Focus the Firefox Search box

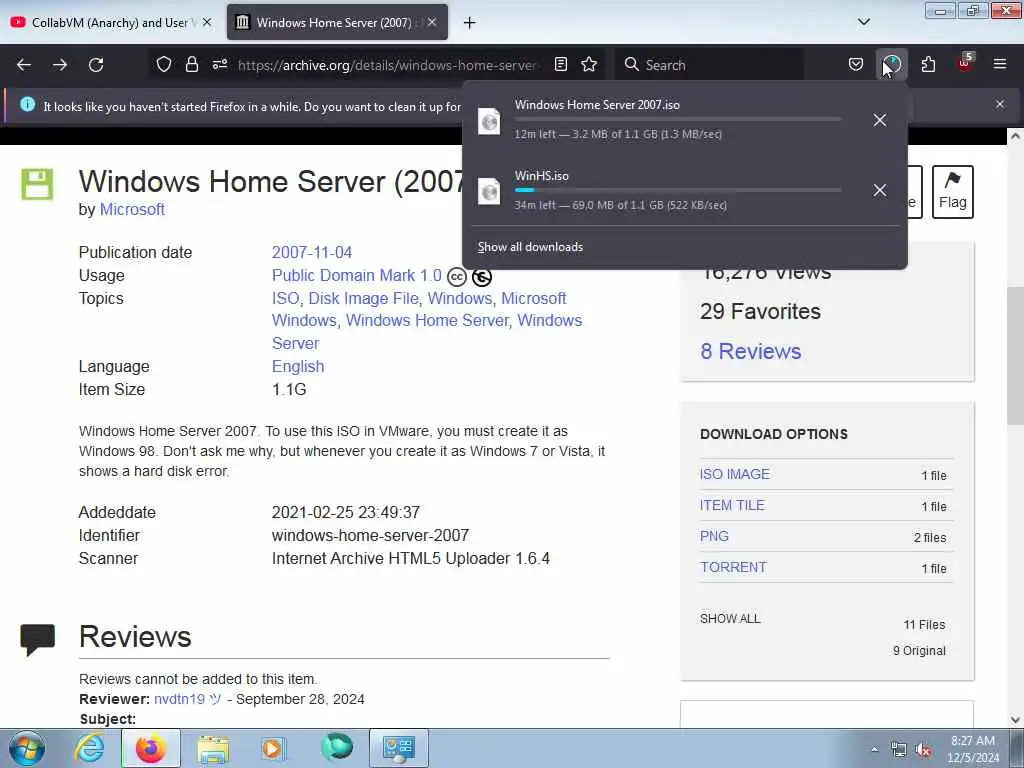pos(709,65)
